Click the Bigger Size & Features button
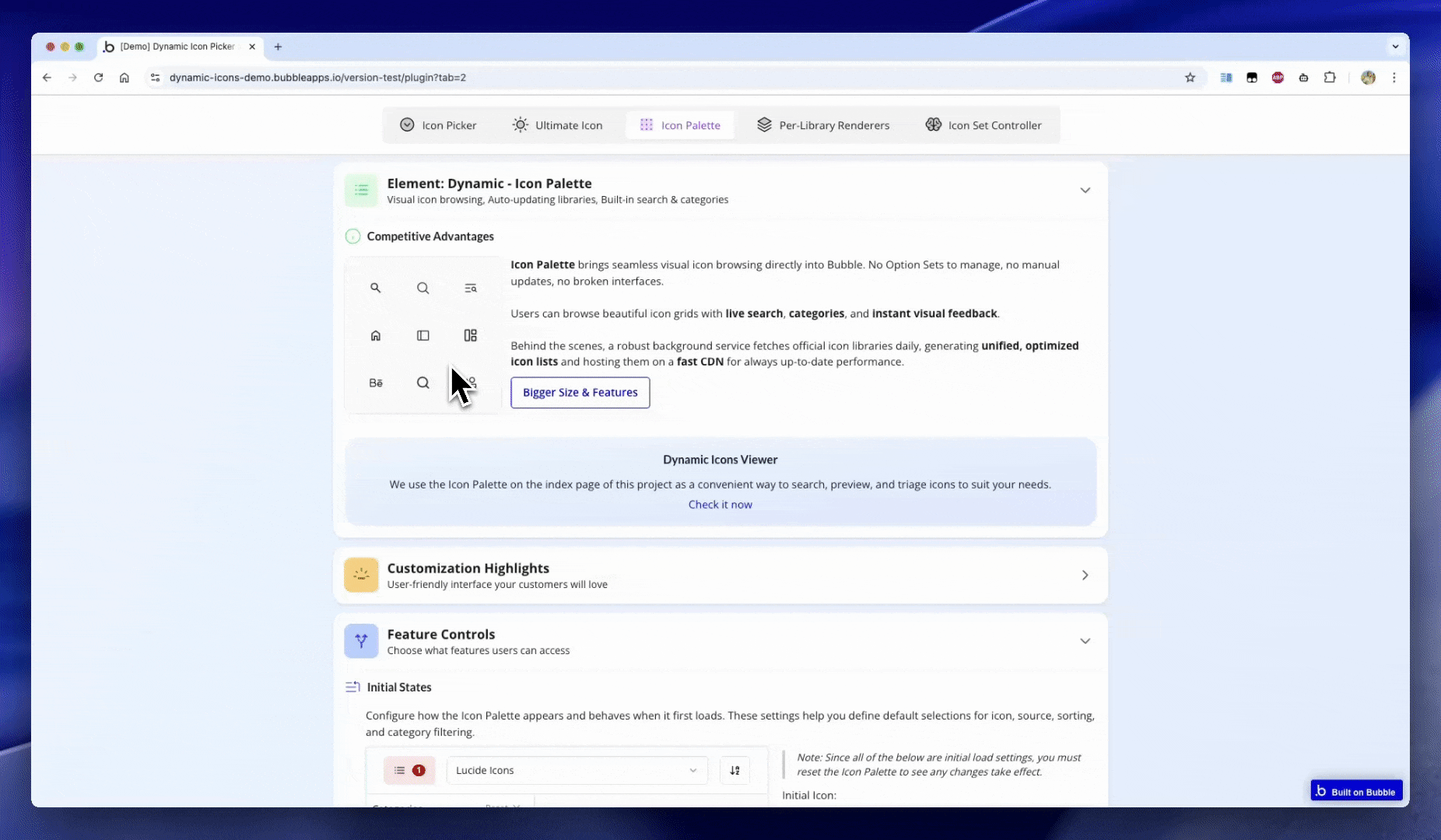 (580, 393)
